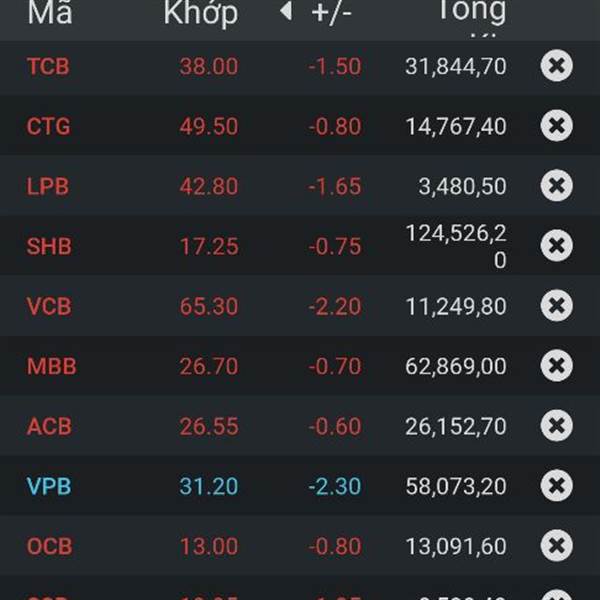Open the TCB stock symbol
This screenshot has height=600, width=600.
(x=48, y=66)
